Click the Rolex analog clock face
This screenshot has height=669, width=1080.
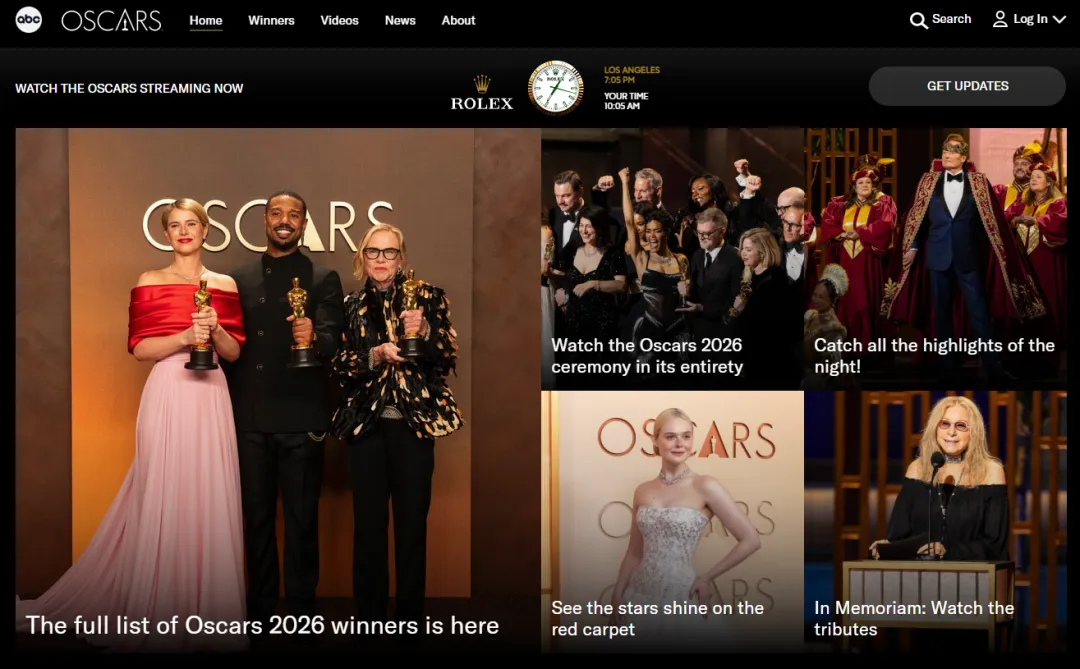click(555, 88)
